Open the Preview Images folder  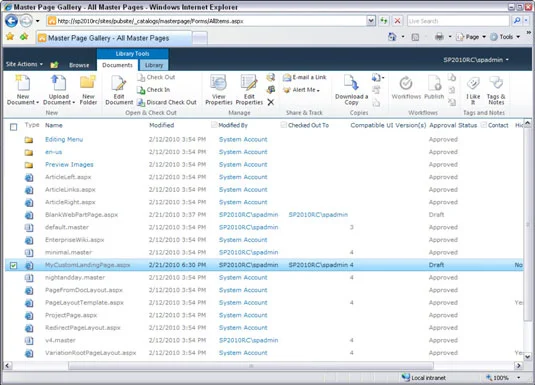69,165
